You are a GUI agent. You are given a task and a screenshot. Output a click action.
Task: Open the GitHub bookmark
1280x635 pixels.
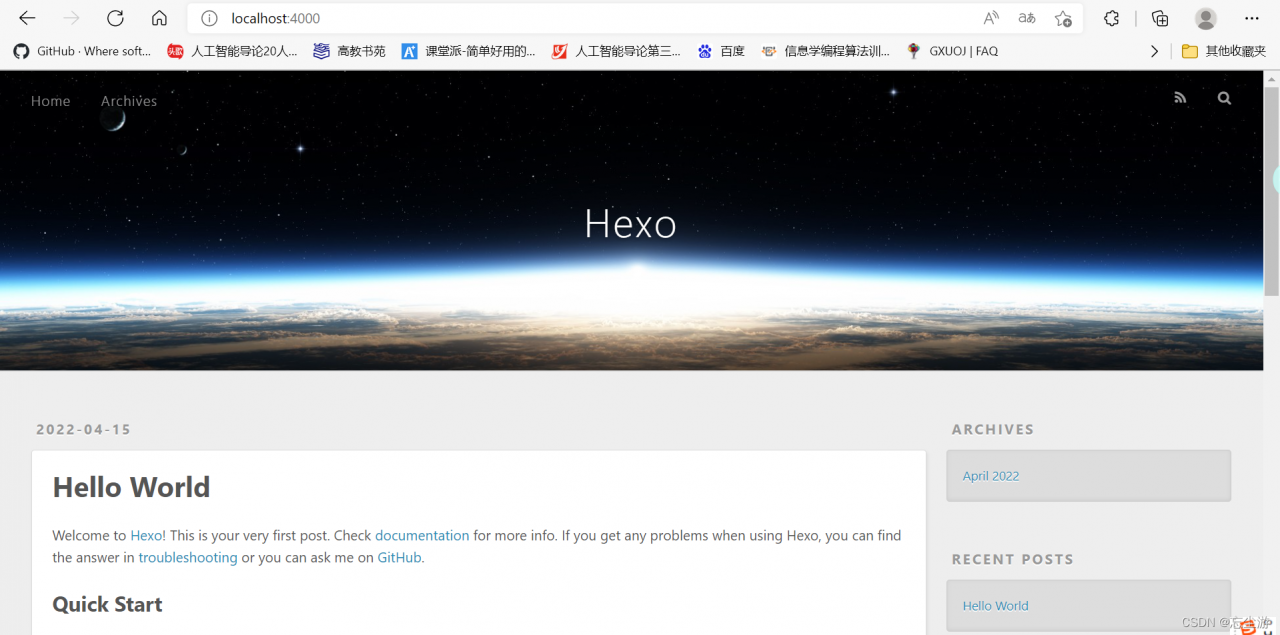pos(82,51)
